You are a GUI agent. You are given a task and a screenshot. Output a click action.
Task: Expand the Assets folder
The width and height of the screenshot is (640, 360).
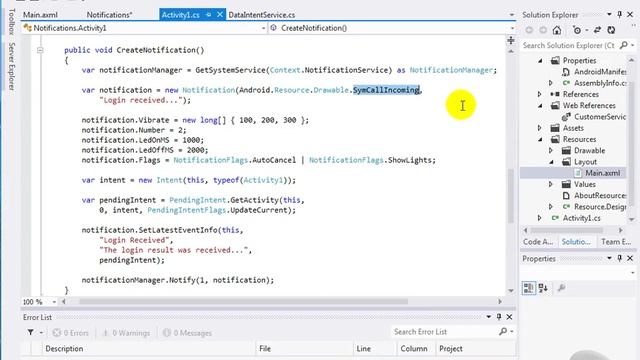540,128
